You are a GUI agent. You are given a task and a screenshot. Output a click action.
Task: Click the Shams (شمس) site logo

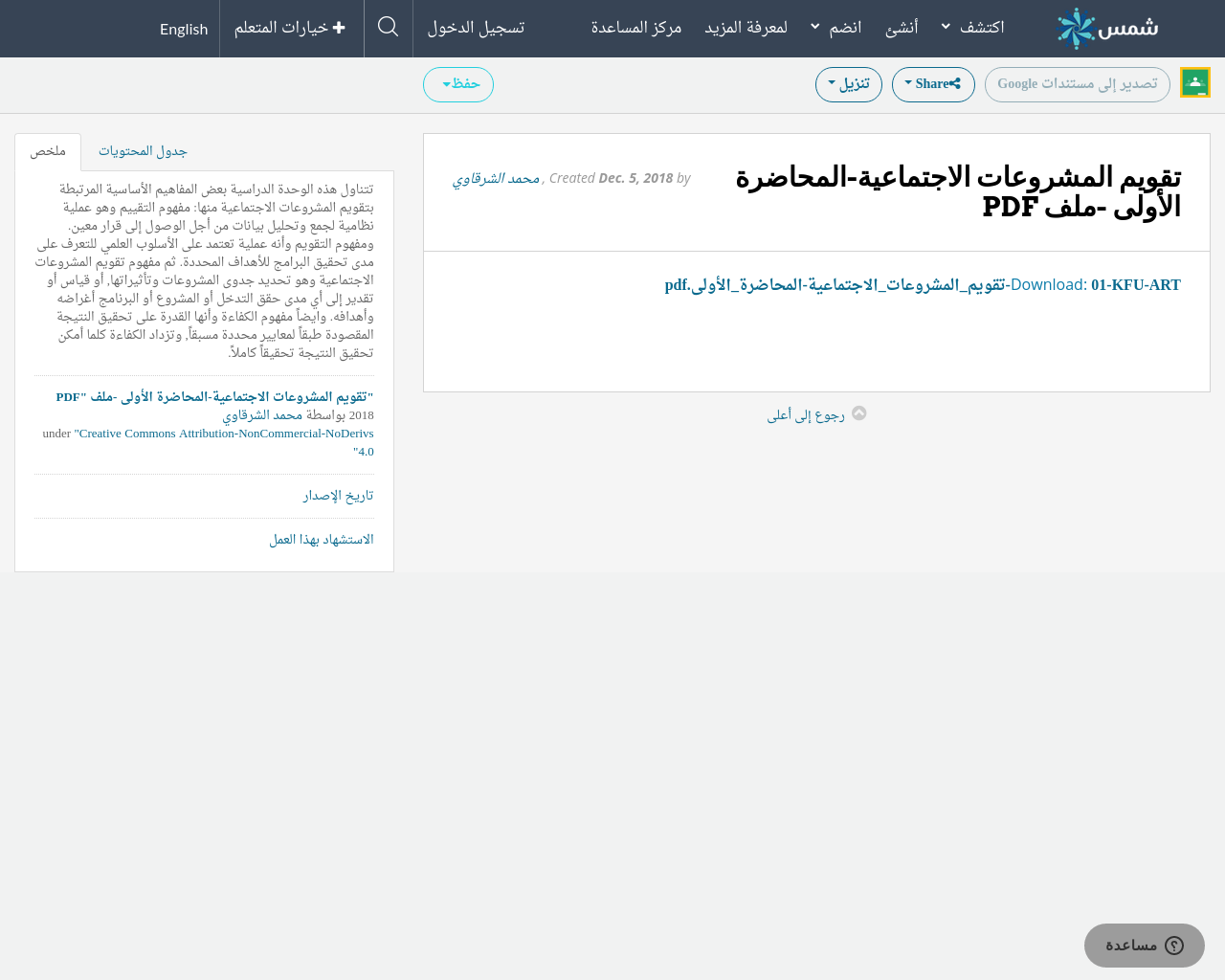click(1105, 28)
